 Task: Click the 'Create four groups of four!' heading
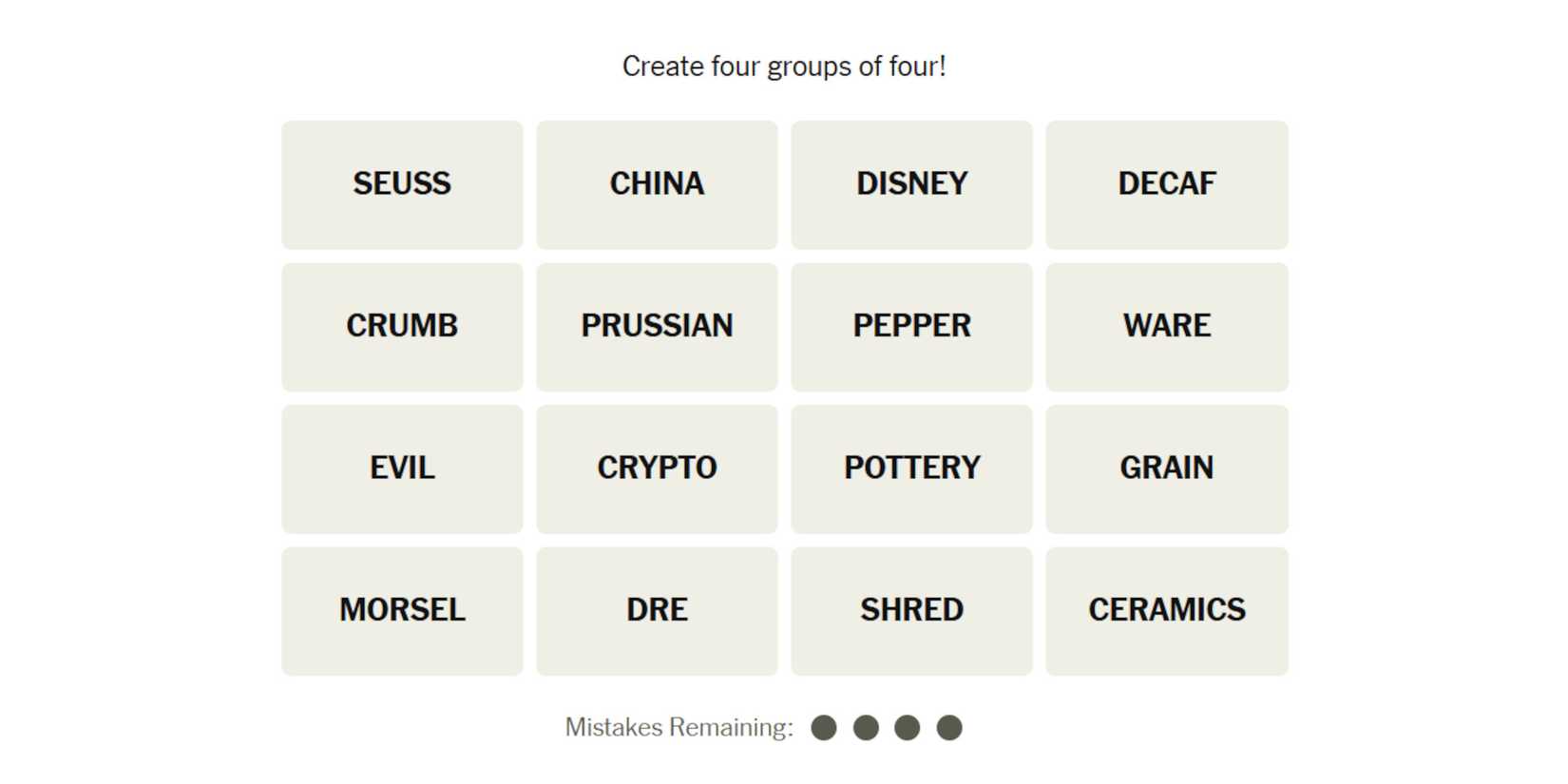(x=784, y=67)
